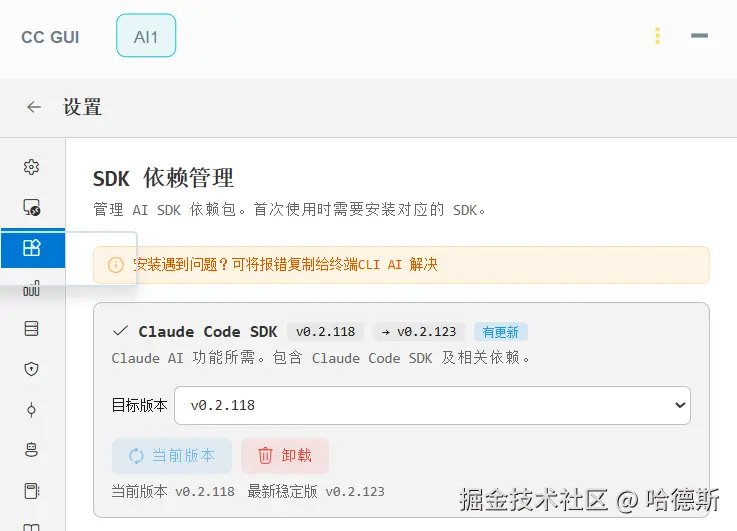737x531 pixels.
Task: Go back using the arrow beside 设置
Action: (x=34, y=107)
